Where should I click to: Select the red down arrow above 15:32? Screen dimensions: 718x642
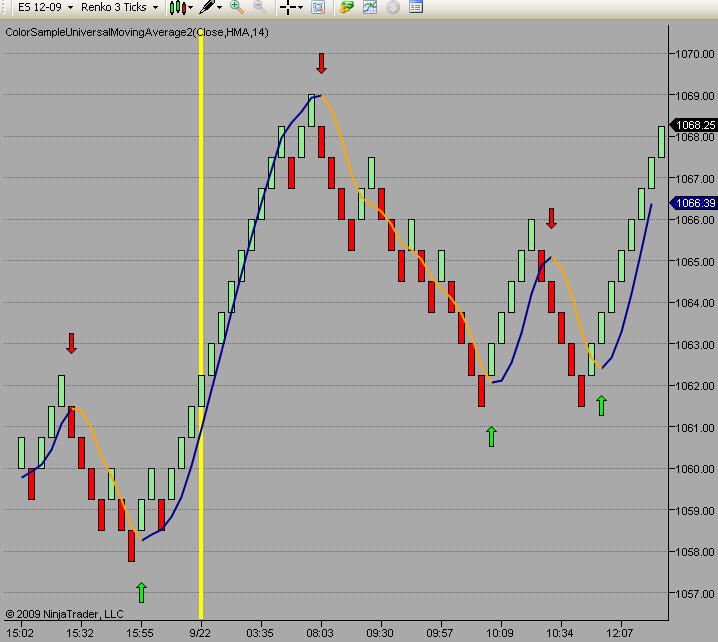[x=71, y=343]
